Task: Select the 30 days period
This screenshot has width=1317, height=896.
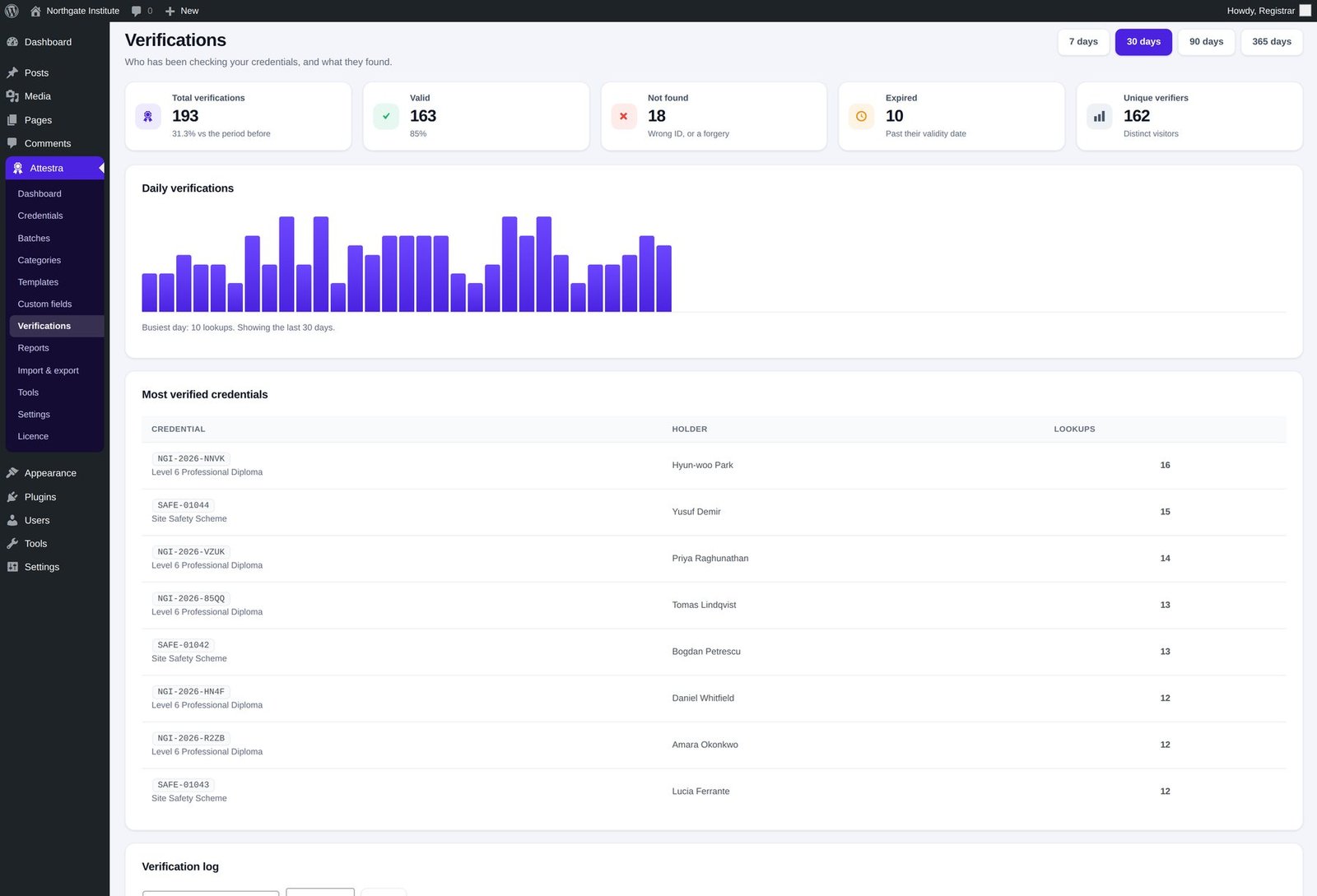Action: tap(1143, 42)
